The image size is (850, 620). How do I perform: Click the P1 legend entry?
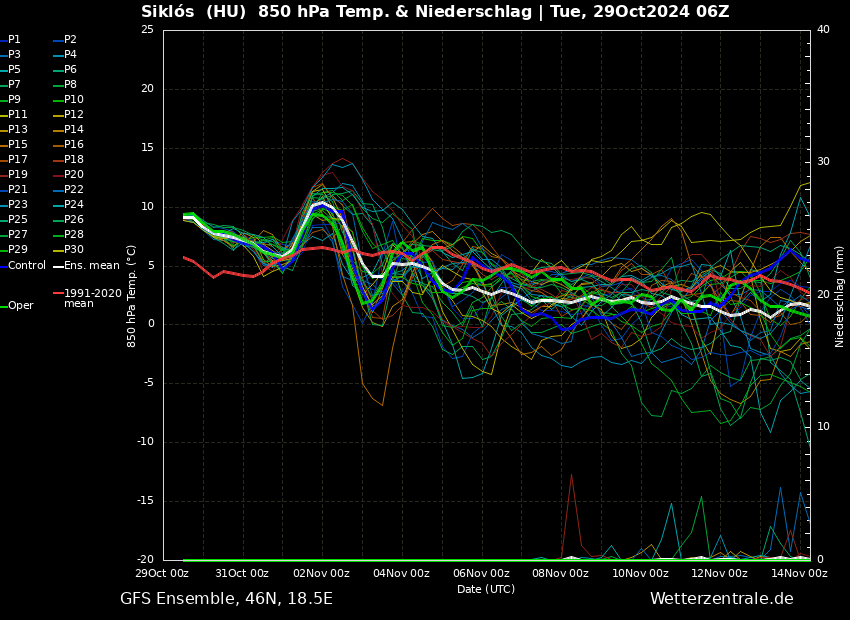[x=14, y=40]
